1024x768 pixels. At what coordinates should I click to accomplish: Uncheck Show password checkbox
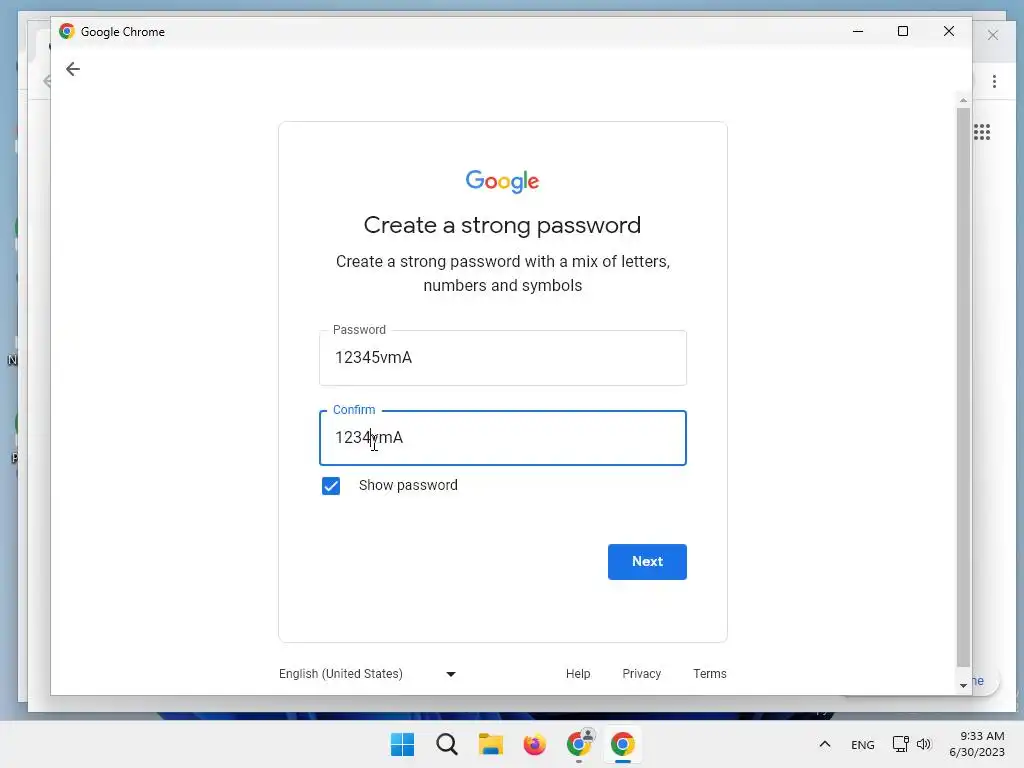point(331,486)
